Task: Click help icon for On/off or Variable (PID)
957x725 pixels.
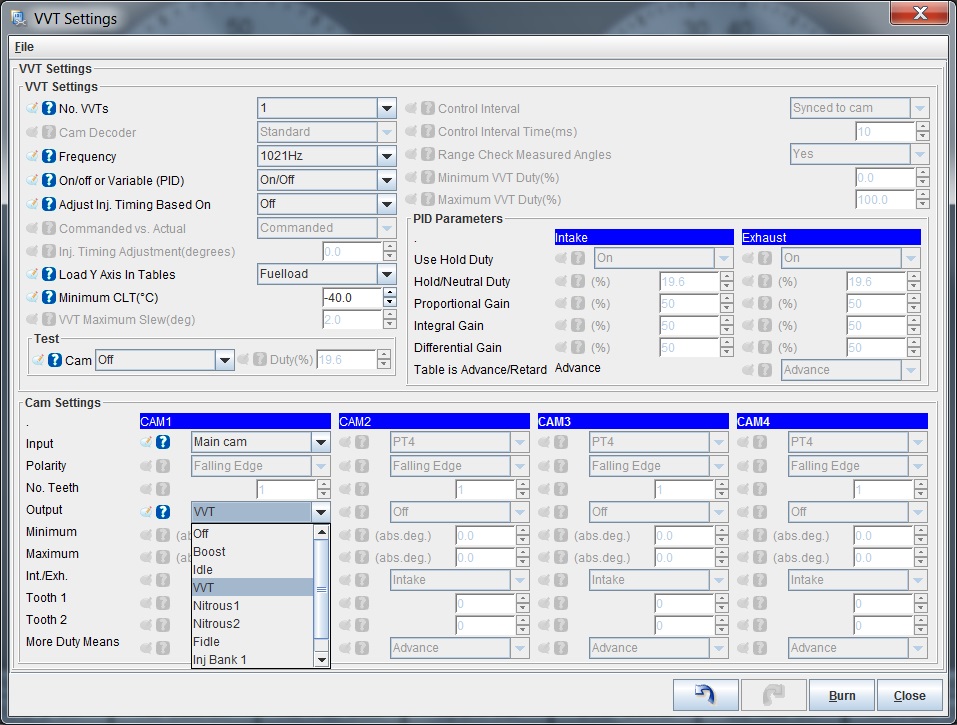Action: pyautogui.click(x=49, y=181)
